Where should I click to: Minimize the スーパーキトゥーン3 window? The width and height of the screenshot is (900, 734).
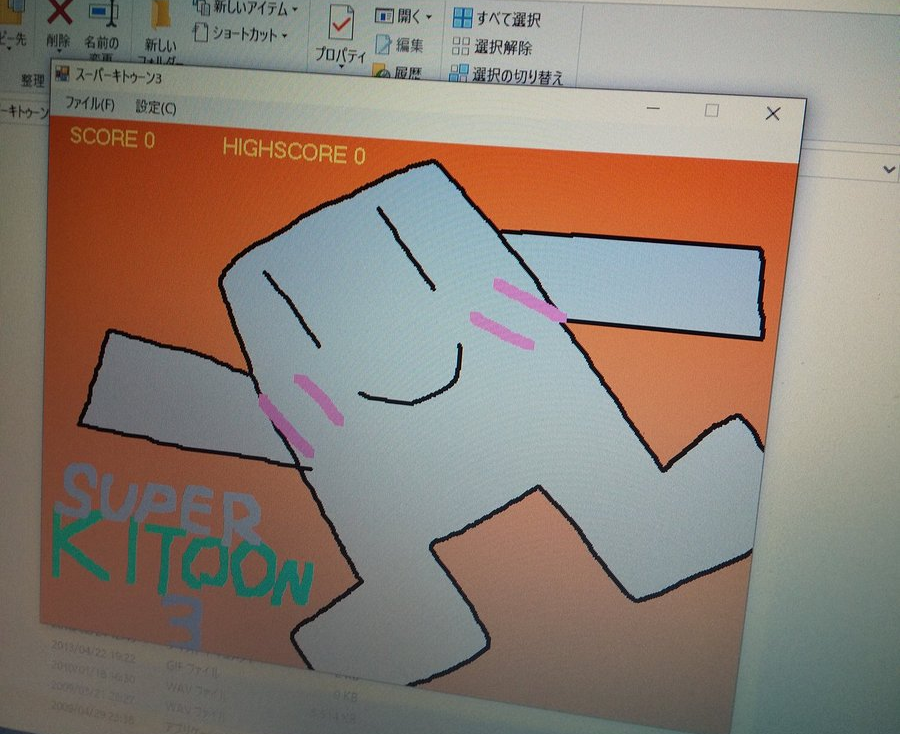click(653, 107)
